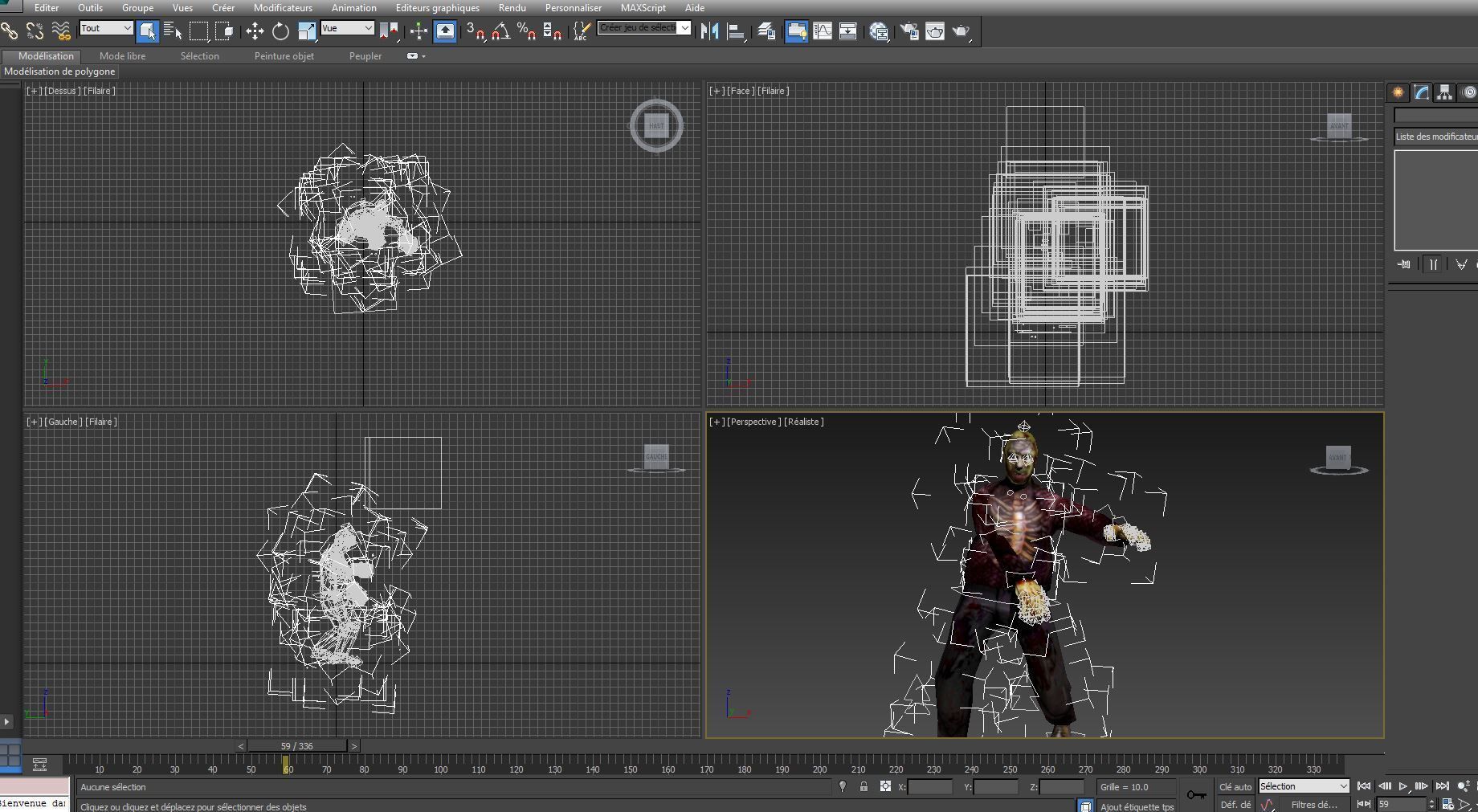Open 'Filtres clé...' button
The image size is (1478, 812).
tap(1314, 804)
